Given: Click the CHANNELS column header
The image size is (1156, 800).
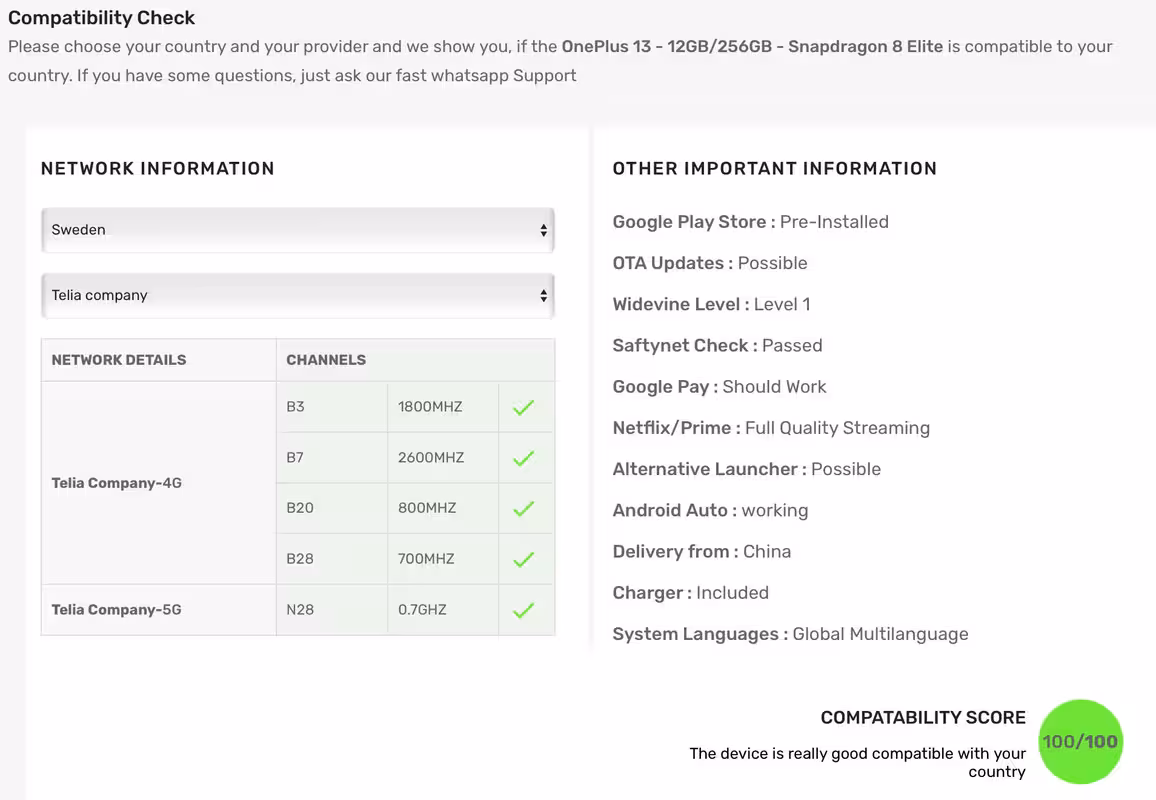Looking at the screenshot, I should click(x=326, y=360).
